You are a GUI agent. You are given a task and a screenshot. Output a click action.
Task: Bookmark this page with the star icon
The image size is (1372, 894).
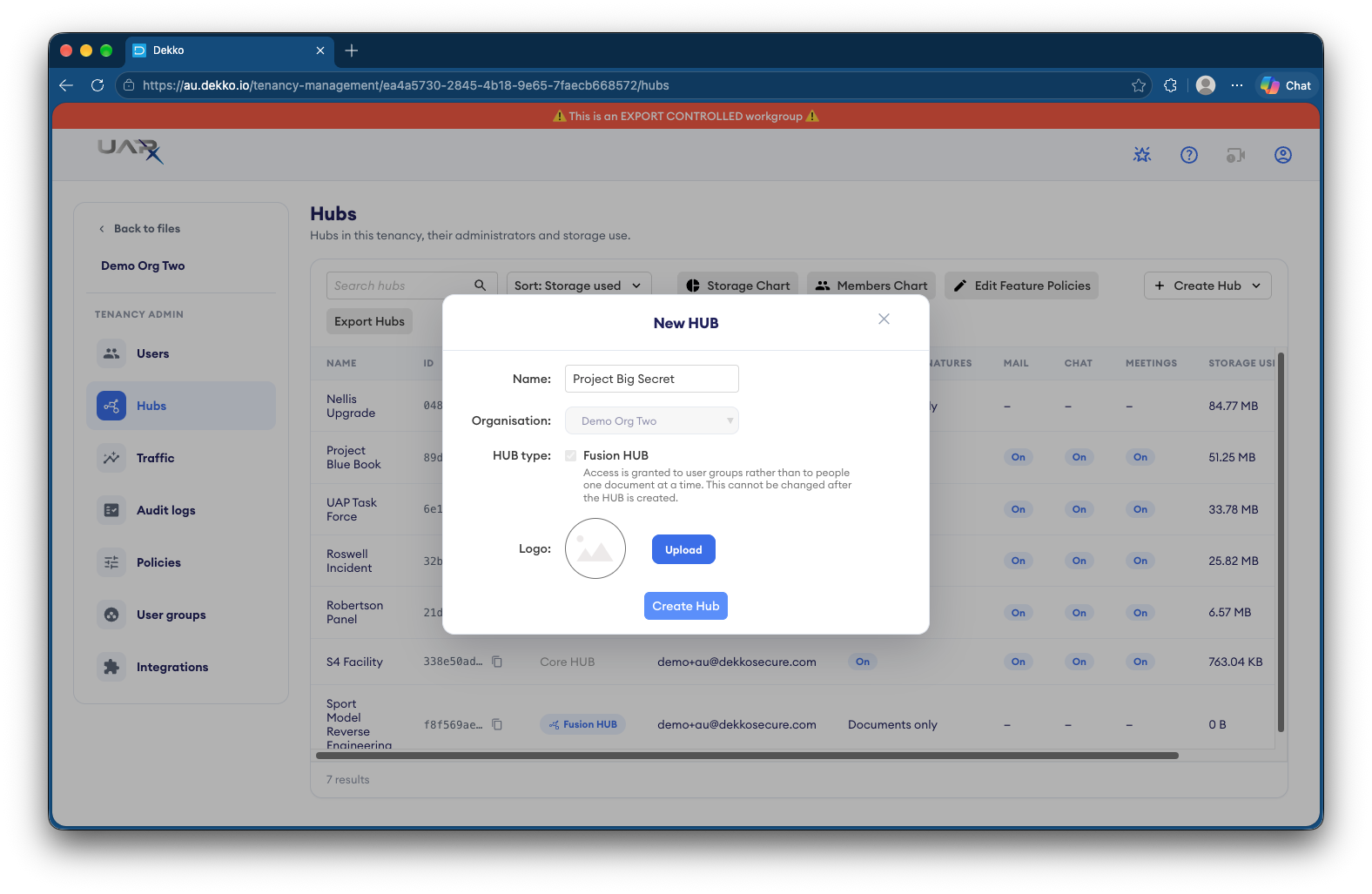tap(1139, 85)
